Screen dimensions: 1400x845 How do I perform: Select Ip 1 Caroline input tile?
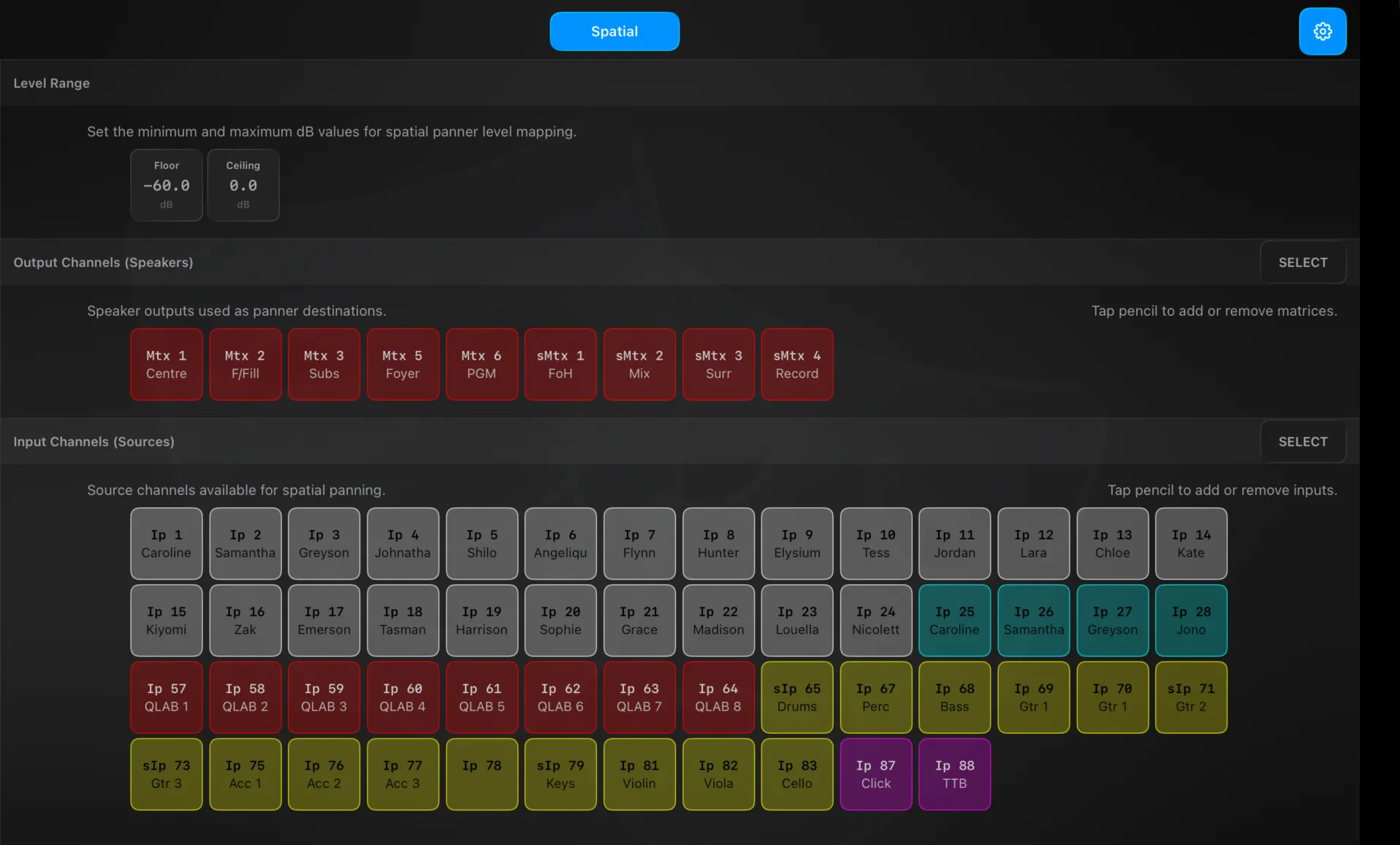point(167,544)
